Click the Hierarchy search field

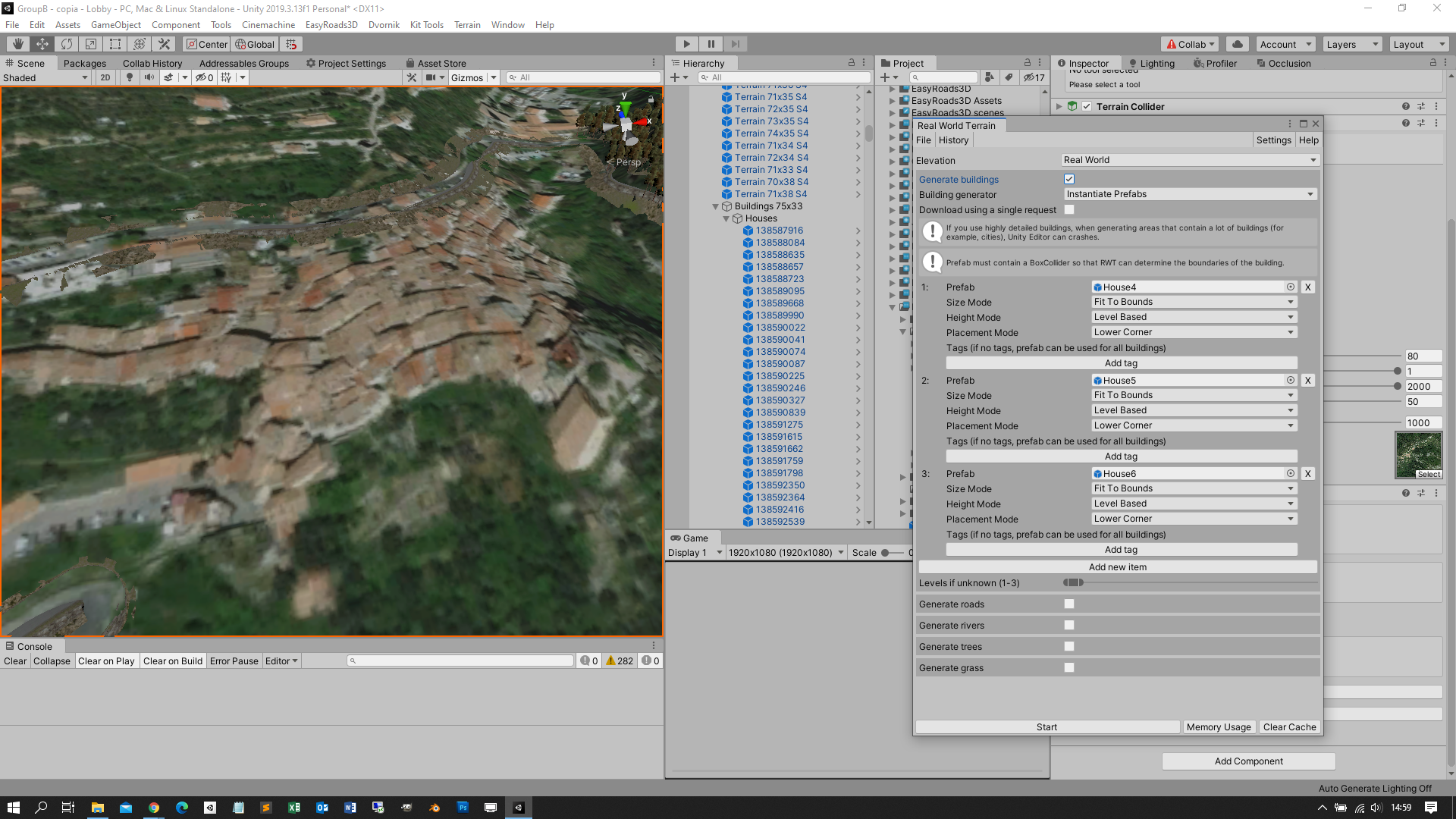coord(784,77)
